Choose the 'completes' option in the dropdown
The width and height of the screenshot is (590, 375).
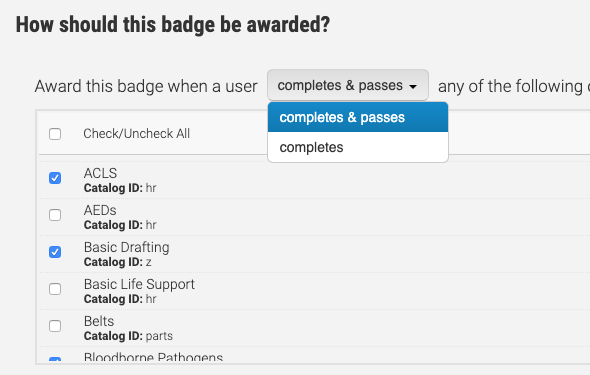click(358, 147)
